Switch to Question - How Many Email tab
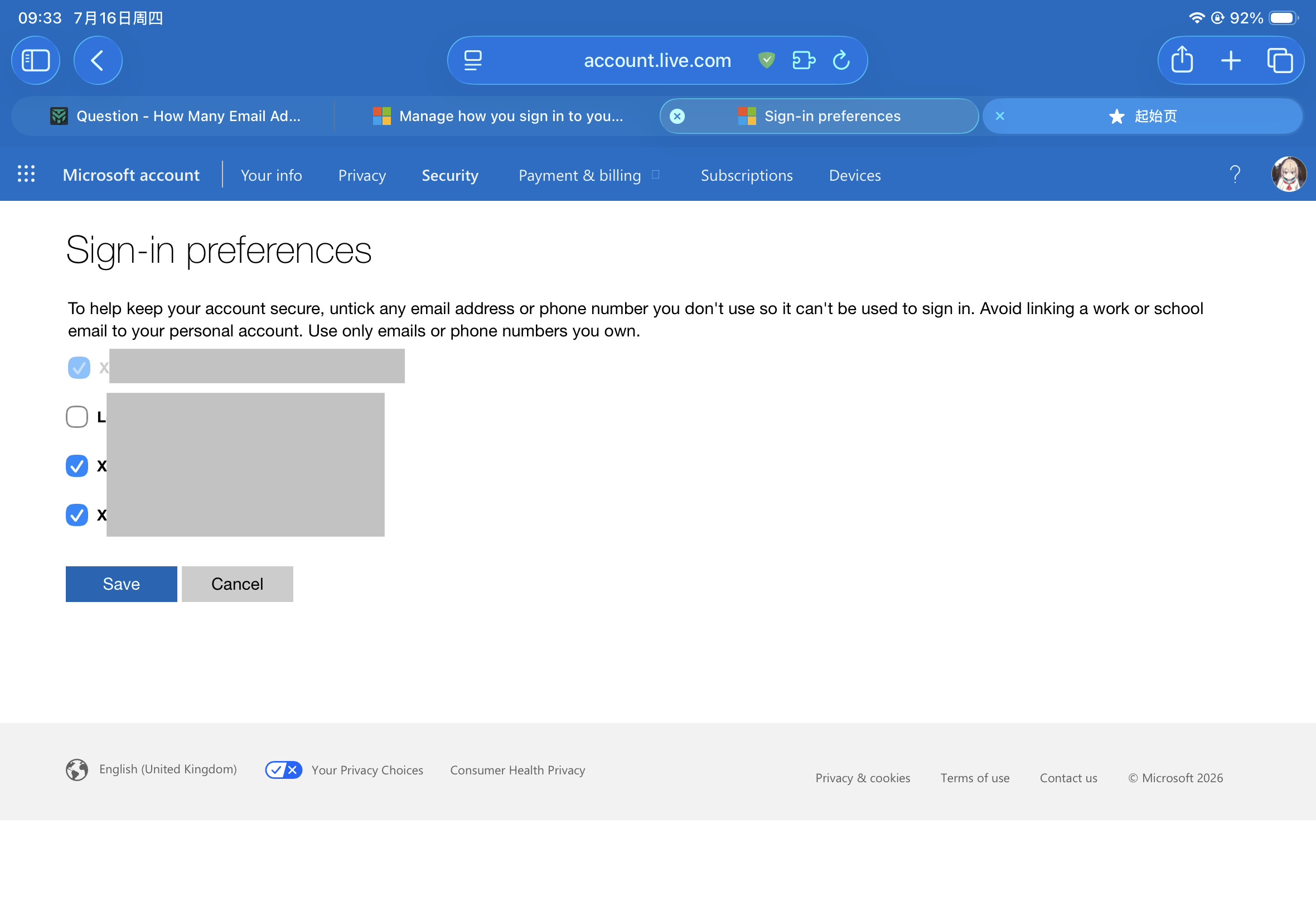Screen dimensions: 1316x915 pyautogui.click(x=175, y=117)
